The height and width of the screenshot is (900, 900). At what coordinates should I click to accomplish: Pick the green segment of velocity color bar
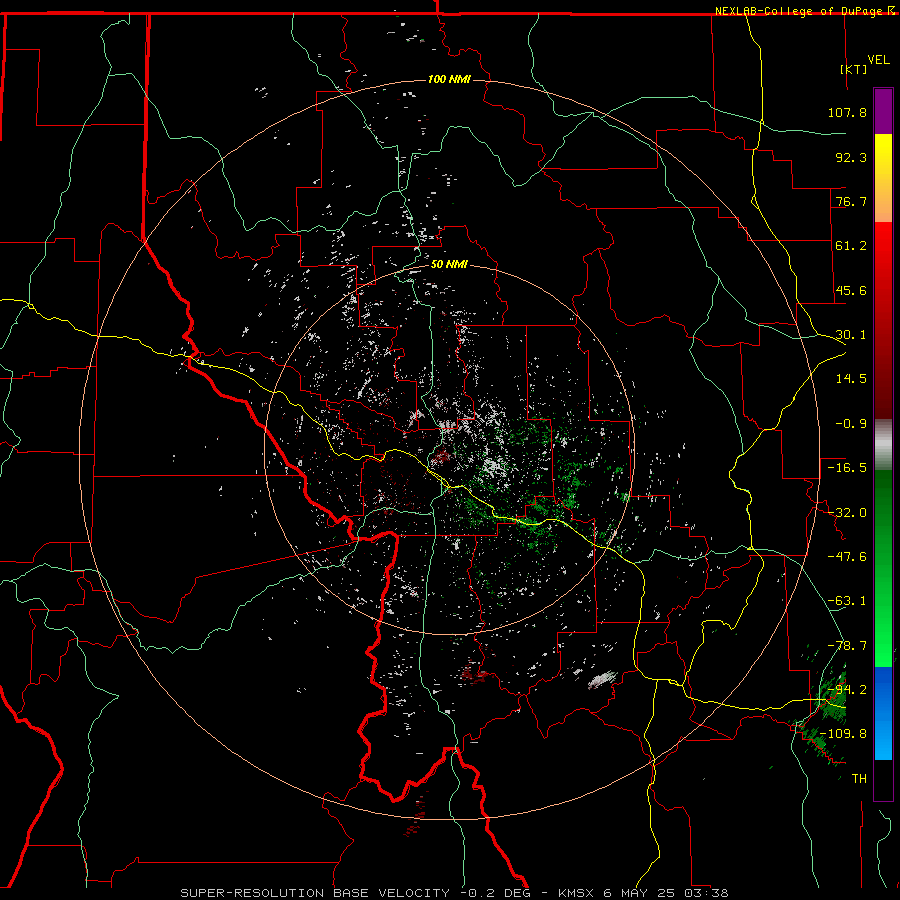(x=883, y=568)
